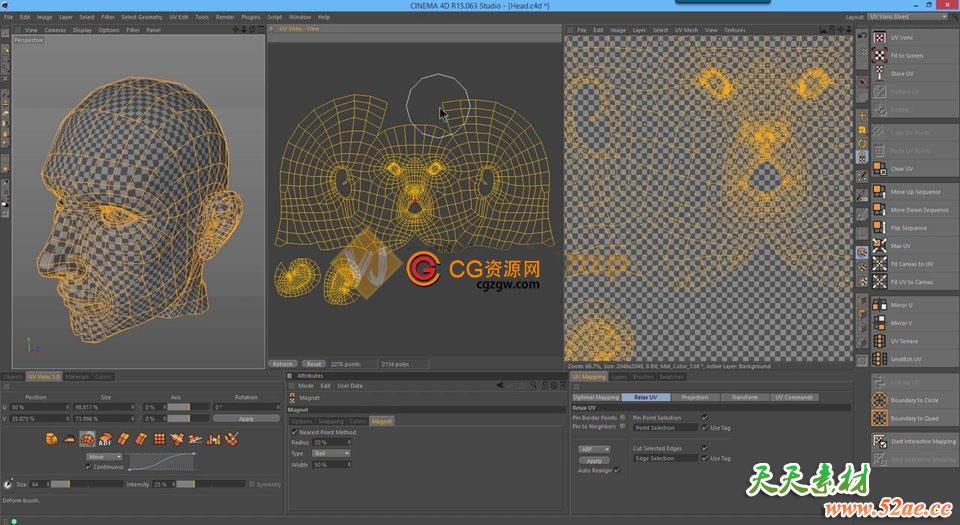Click the back arrow in Attributes panel
The width and height of the screenshot is (960, 525).
click(x=500, y=385)
